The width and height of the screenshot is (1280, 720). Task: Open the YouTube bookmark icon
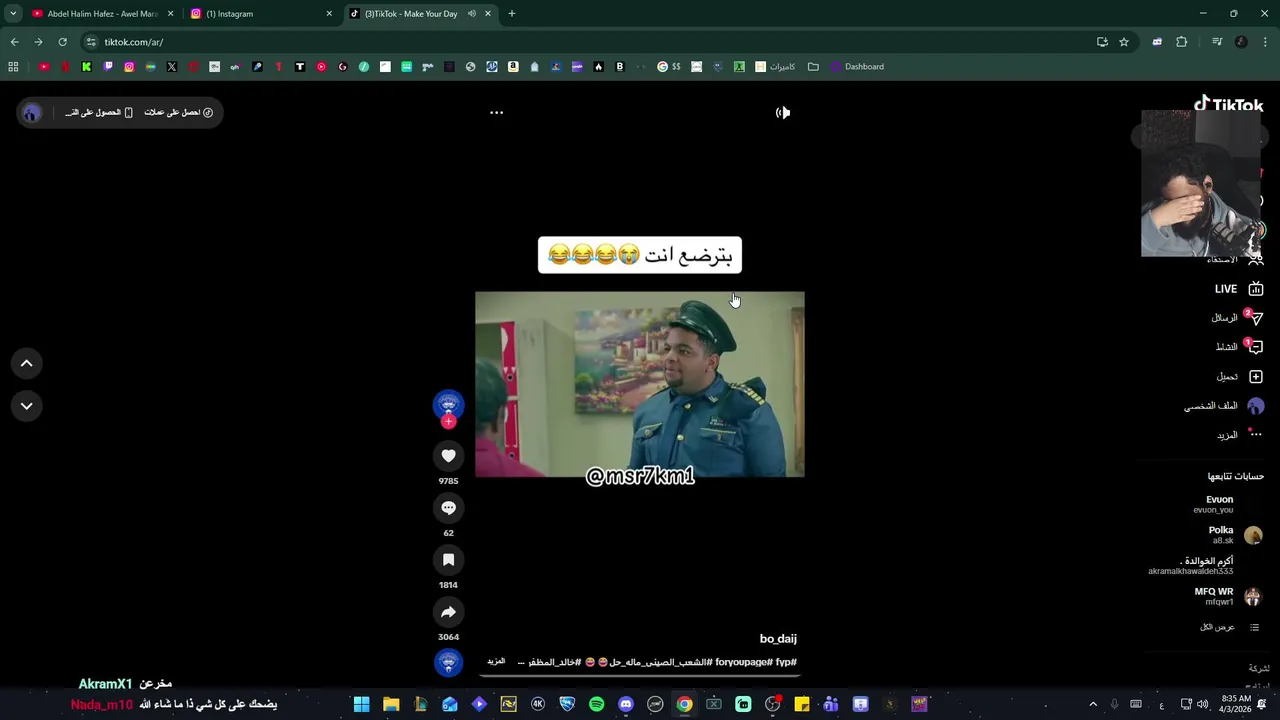click(x=44, y=67)
